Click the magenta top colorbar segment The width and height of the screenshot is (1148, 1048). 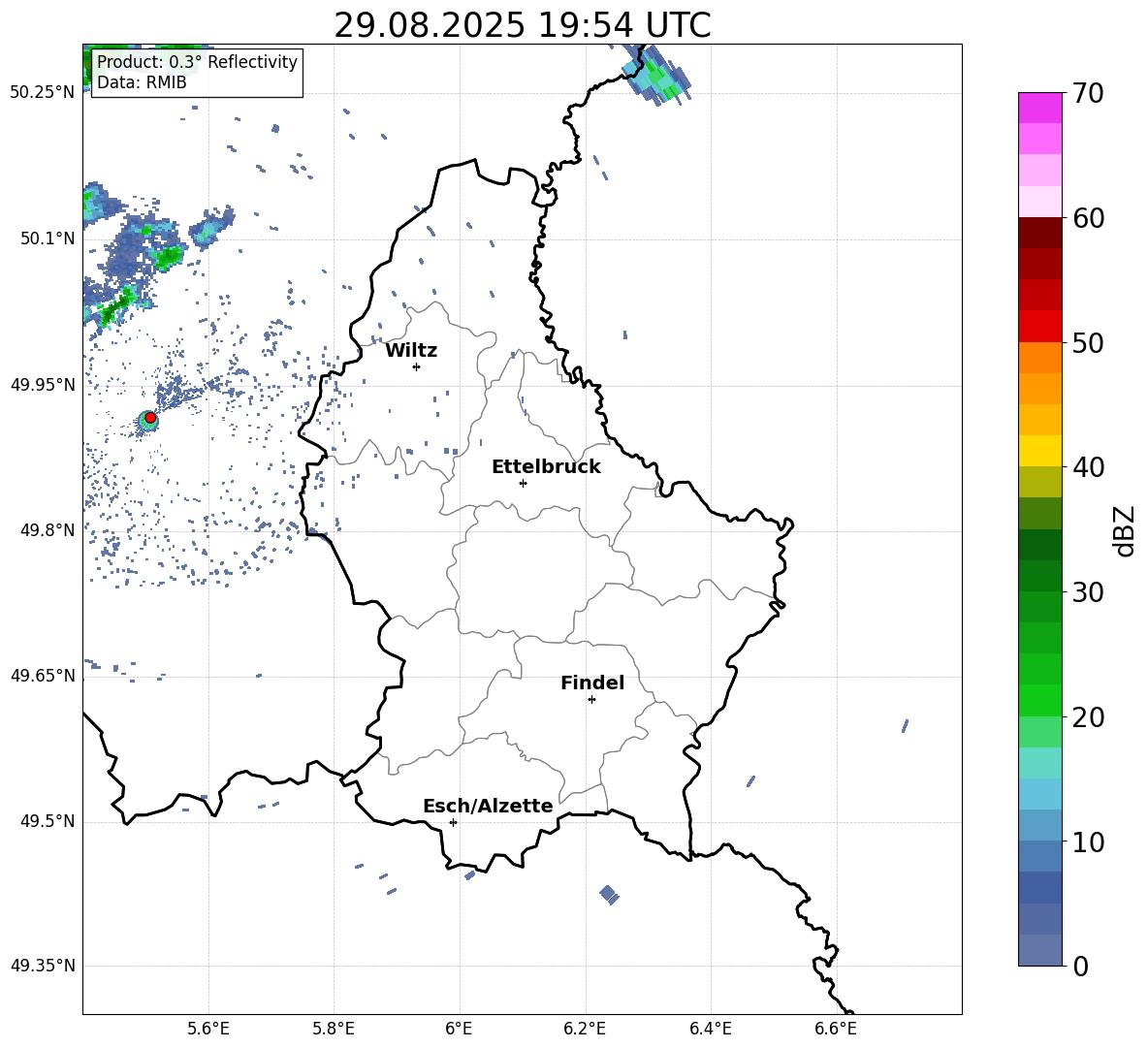pyautogui.click(x=1039, y=108)
